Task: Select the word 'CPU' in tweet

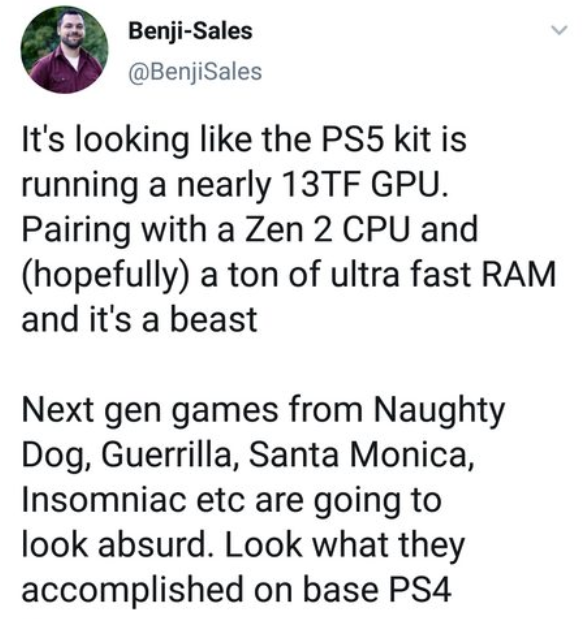Action: pyautogui.click(x=377, y=229)
